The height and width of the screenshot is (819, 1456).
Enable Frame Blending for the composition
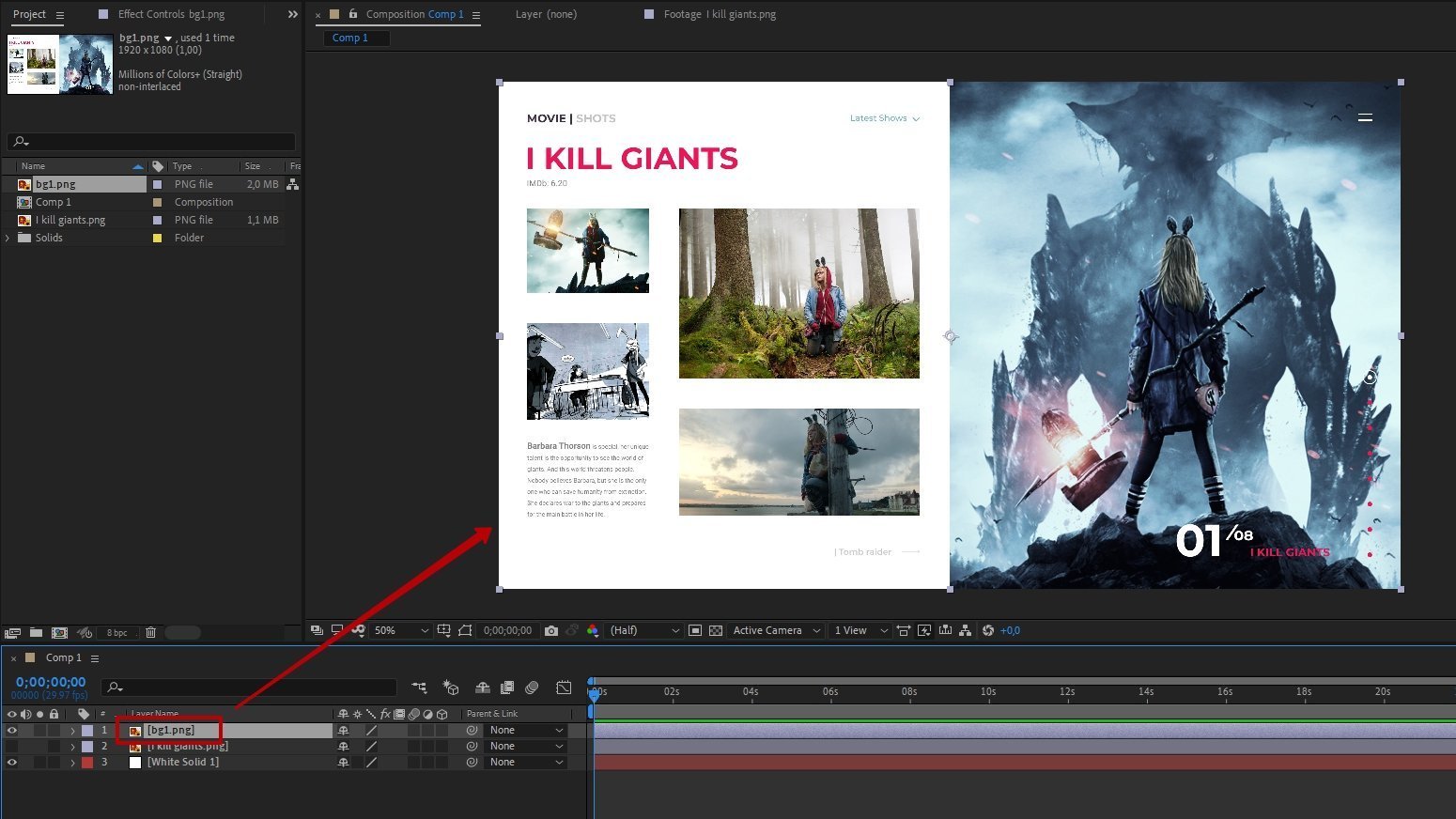tap(507, 688)
